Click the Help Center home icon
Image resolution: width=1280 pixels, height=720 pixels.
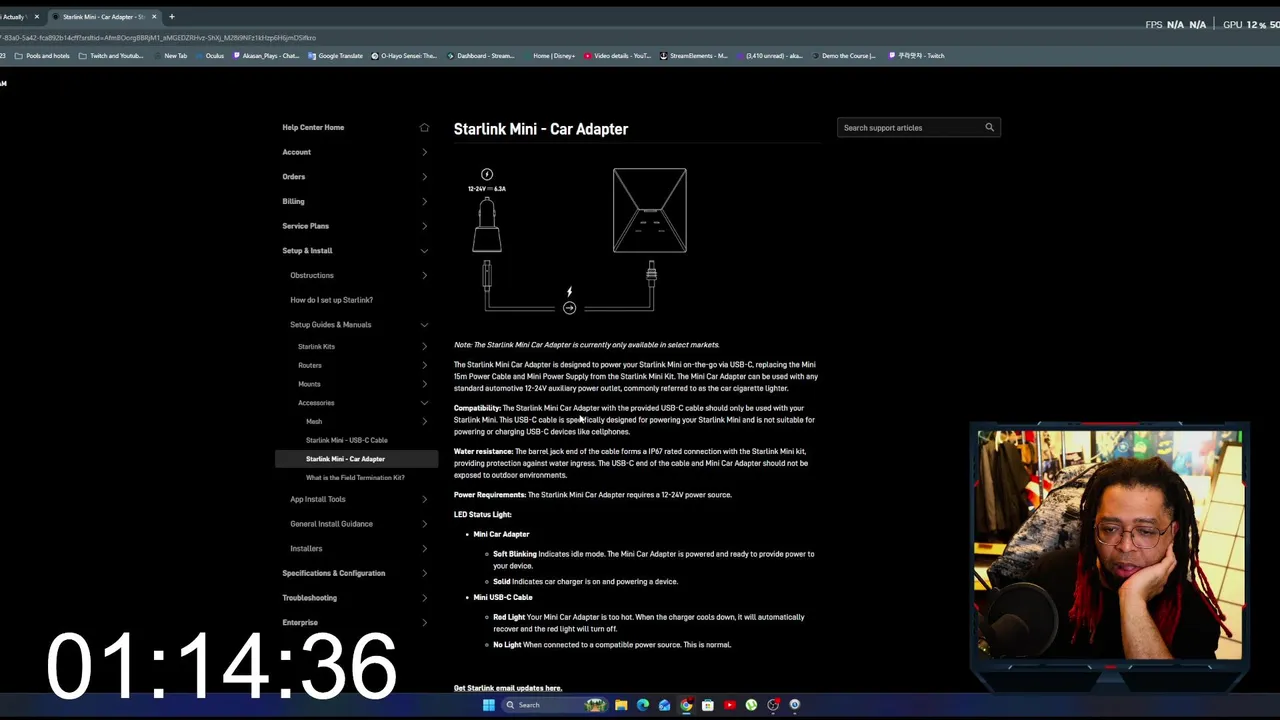point(424,127)
